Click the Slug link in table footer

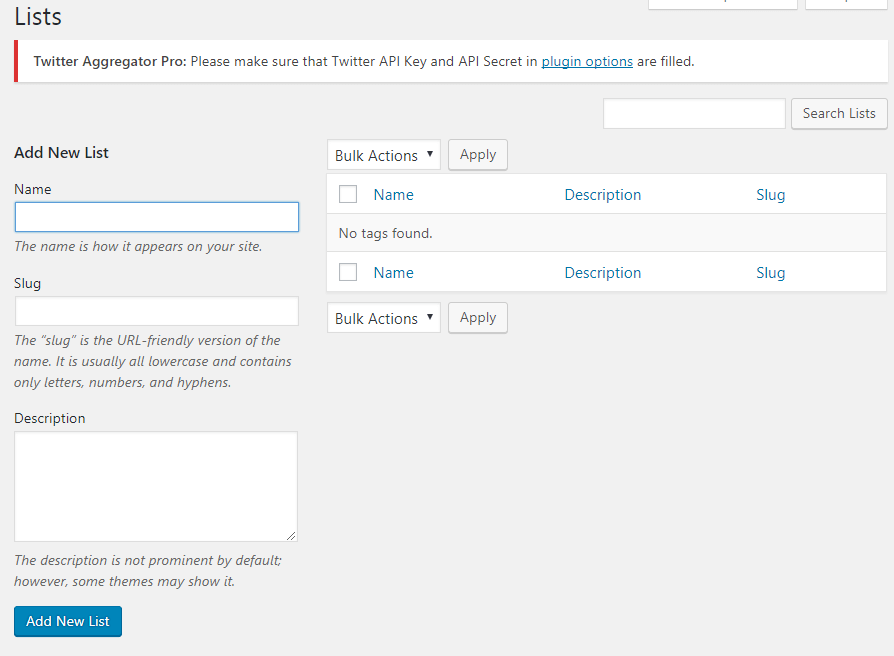coord(770,273)
